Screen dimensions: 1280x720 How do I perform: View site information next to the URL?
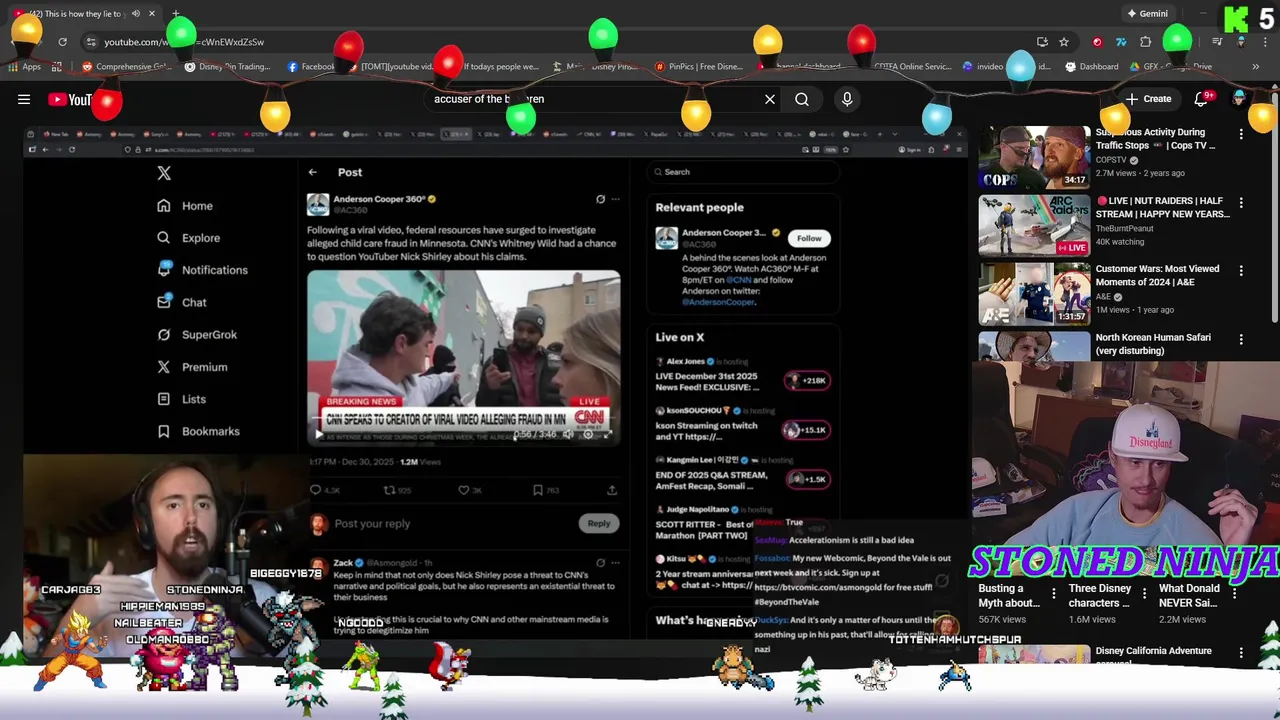[x=91, y=42]
